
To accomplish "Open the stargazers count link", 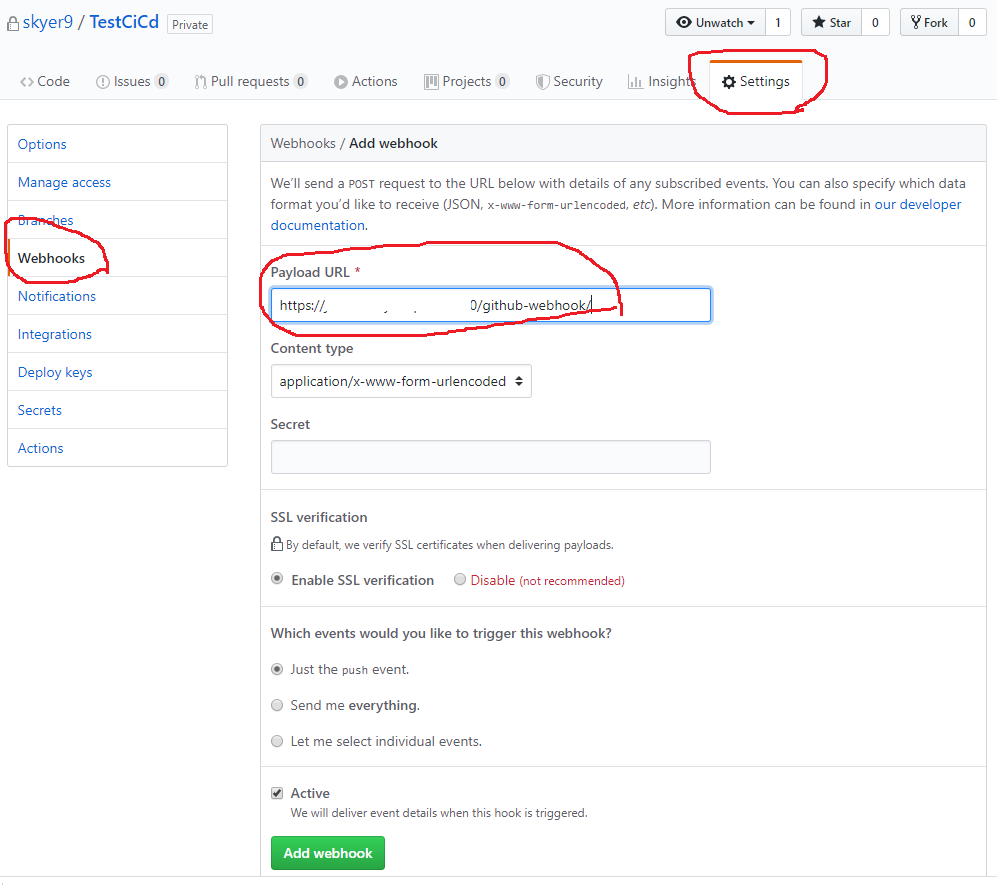I will tap(876, 22).
